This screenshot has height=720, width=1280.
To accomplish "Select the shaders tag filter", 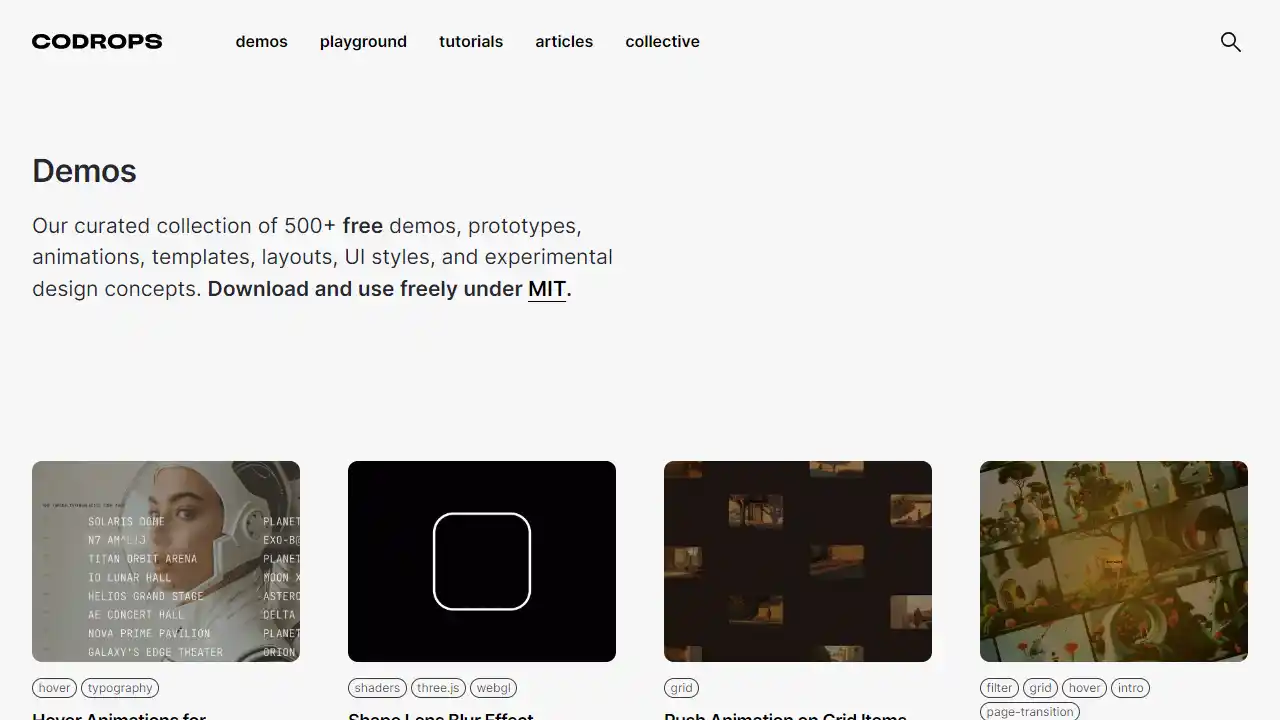I will click(377, 687).
